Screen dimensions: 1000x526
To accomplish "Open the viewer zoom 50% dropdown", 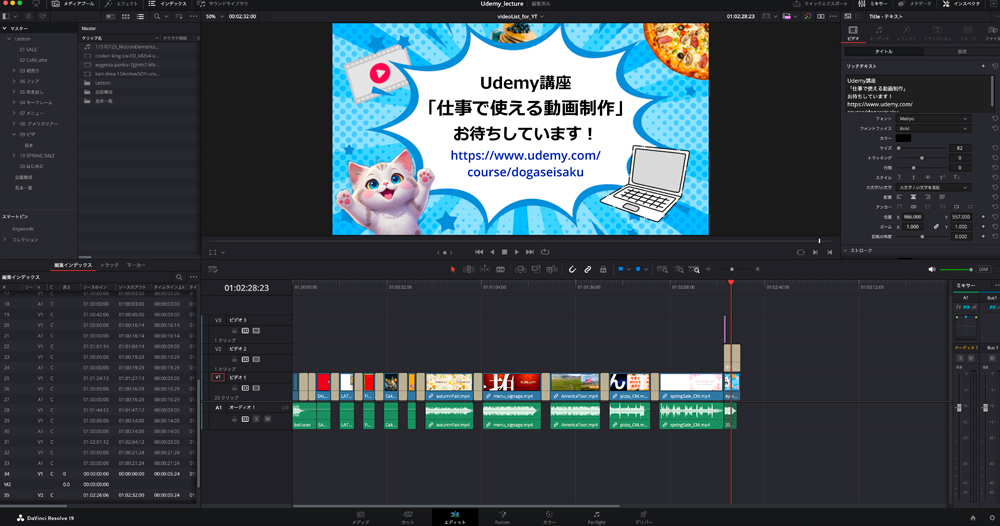I will (213, 17).
